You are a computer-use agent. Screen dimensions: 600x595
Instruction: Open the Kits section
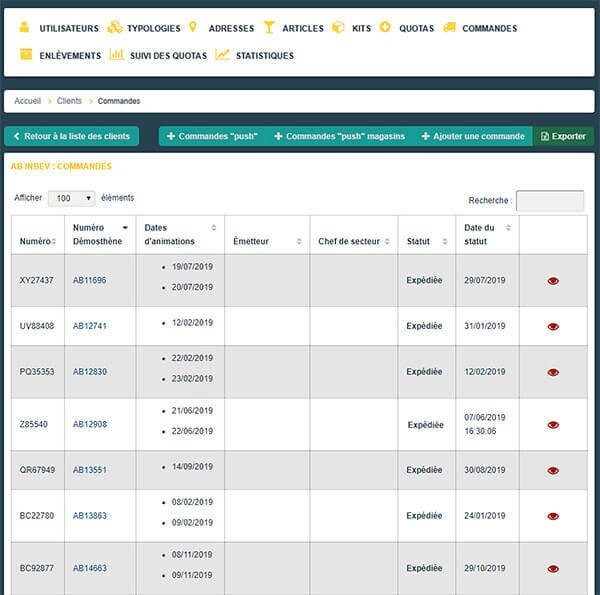[x=361, y=28]
